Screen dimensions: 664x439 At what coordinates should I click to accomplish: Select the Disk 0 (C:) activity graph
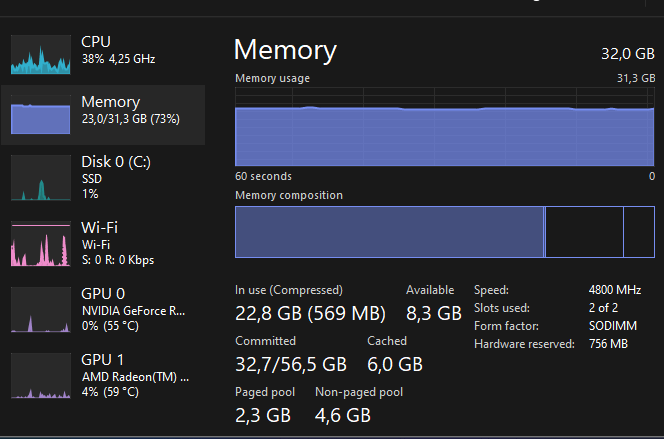pos(41,177)
